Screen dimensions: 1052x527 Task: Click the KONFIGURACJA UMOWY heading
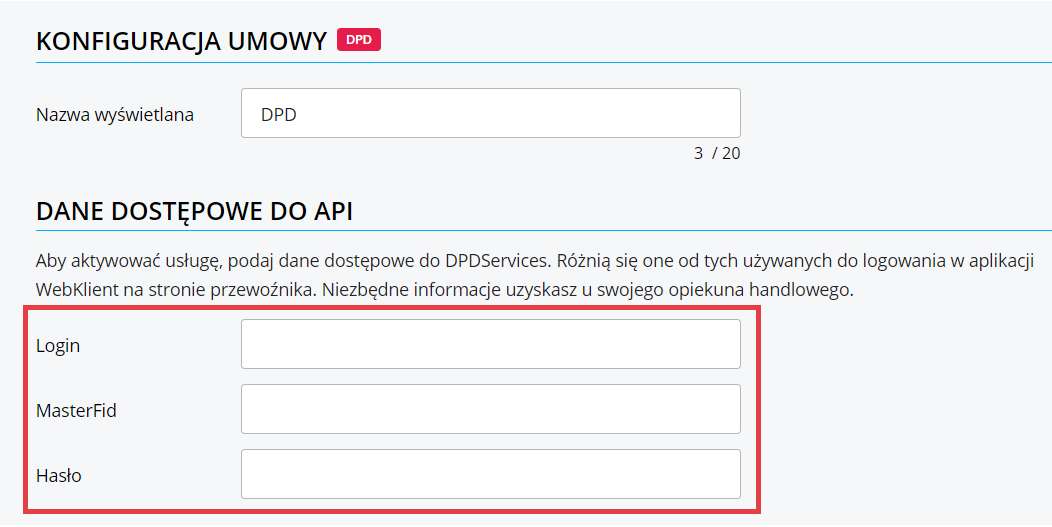[181, 41]
